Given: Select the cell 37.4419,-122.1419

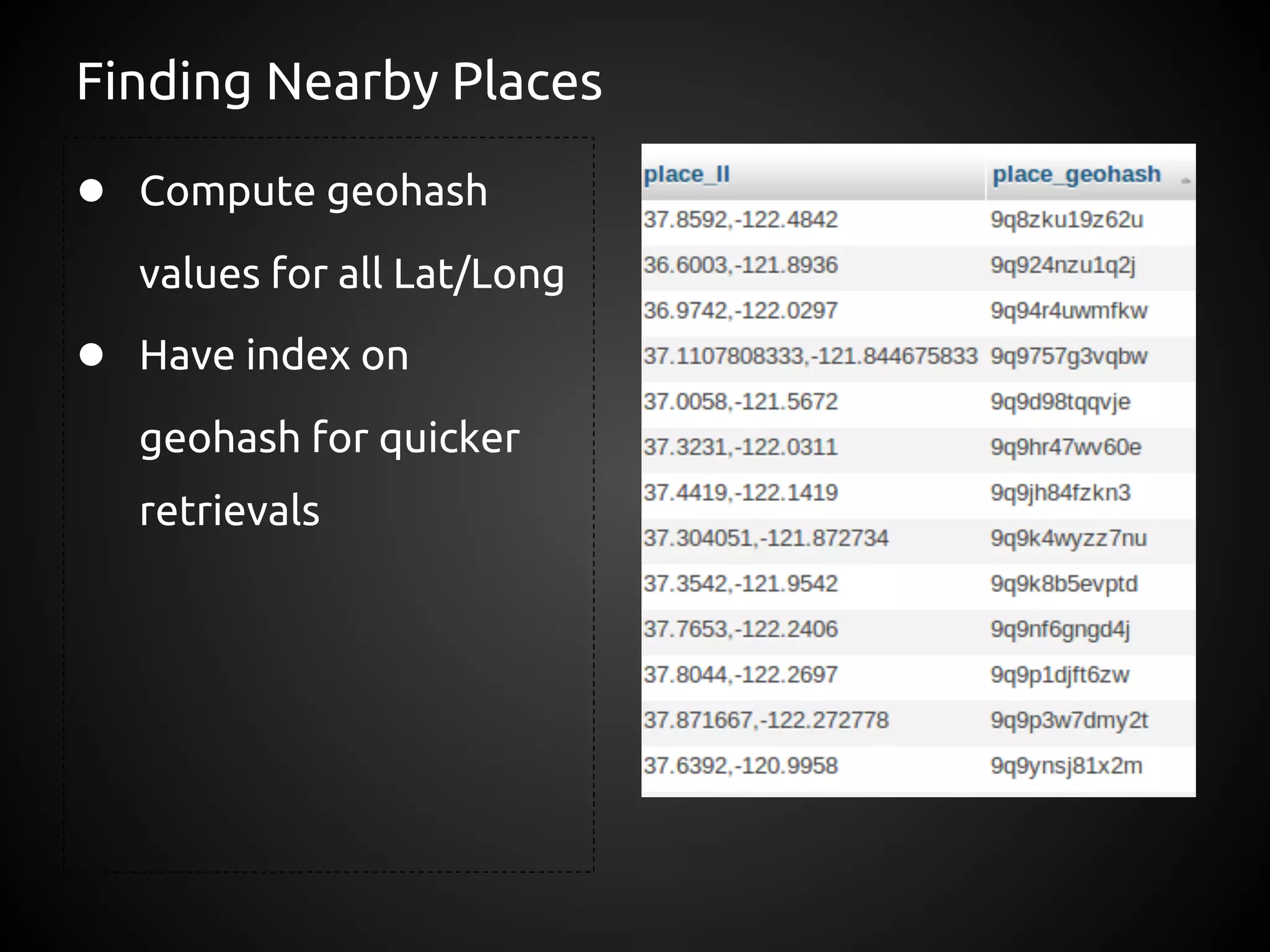Looking at the screenshot, I should pyautogui.click(x=740, y=493).
